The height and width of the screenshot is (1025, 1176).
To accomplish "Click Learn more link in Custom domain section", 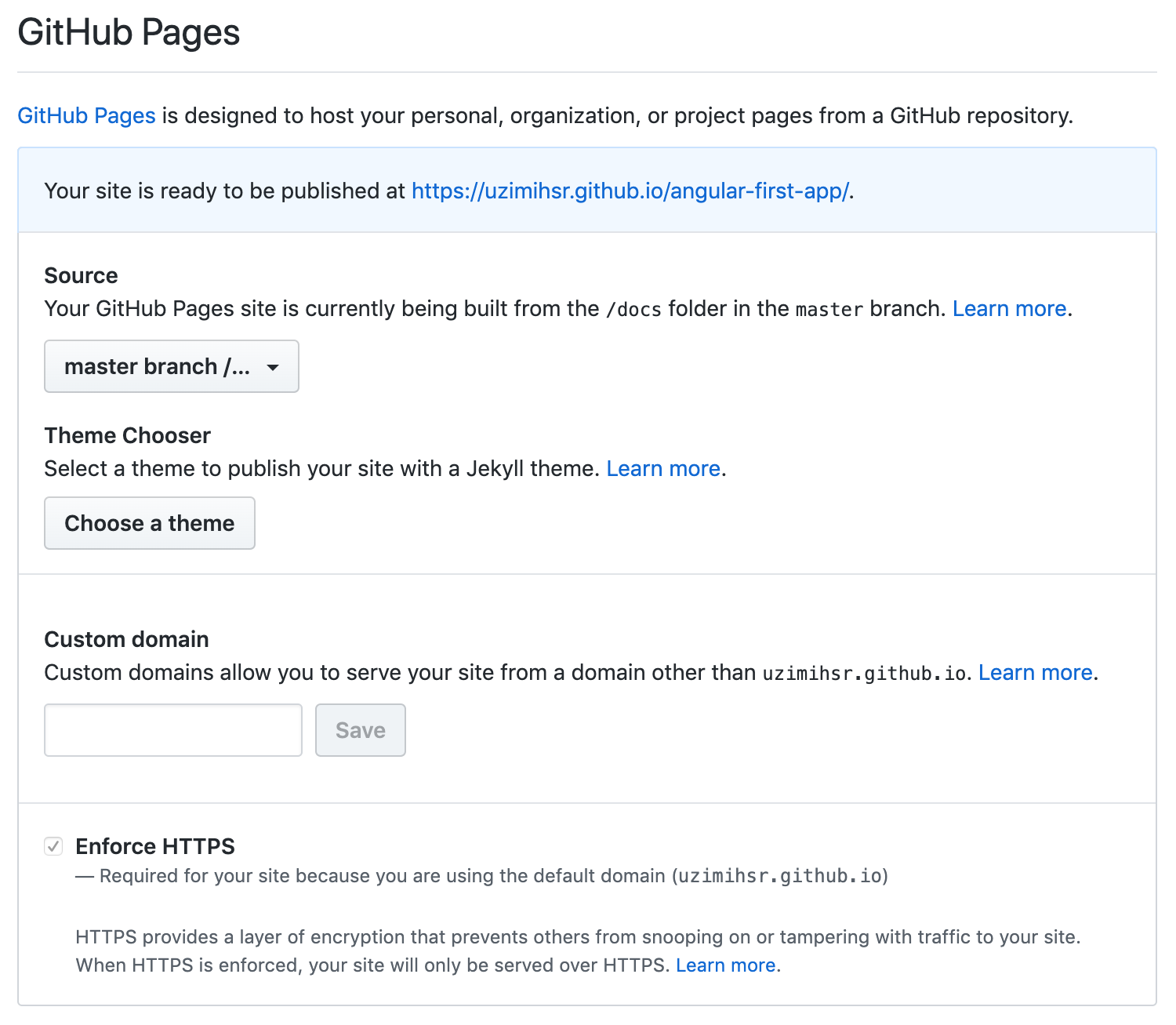I will (1036, 673).
